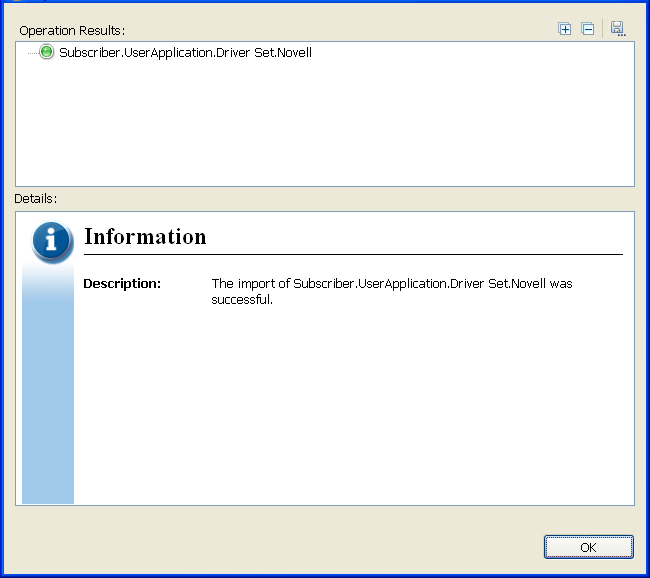
Task: Click the 'Description:' label
Action: pos(122,284)
